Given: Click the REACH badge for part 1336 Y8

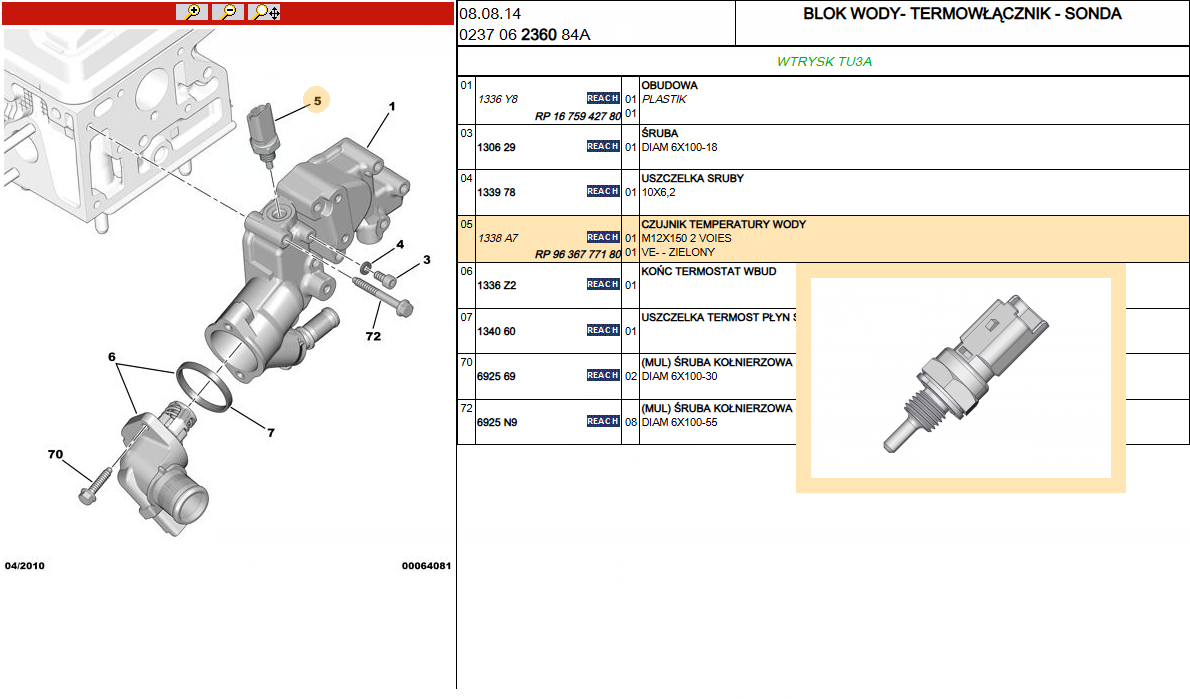Looking at the screenshot, I should (x=603, y=99).
